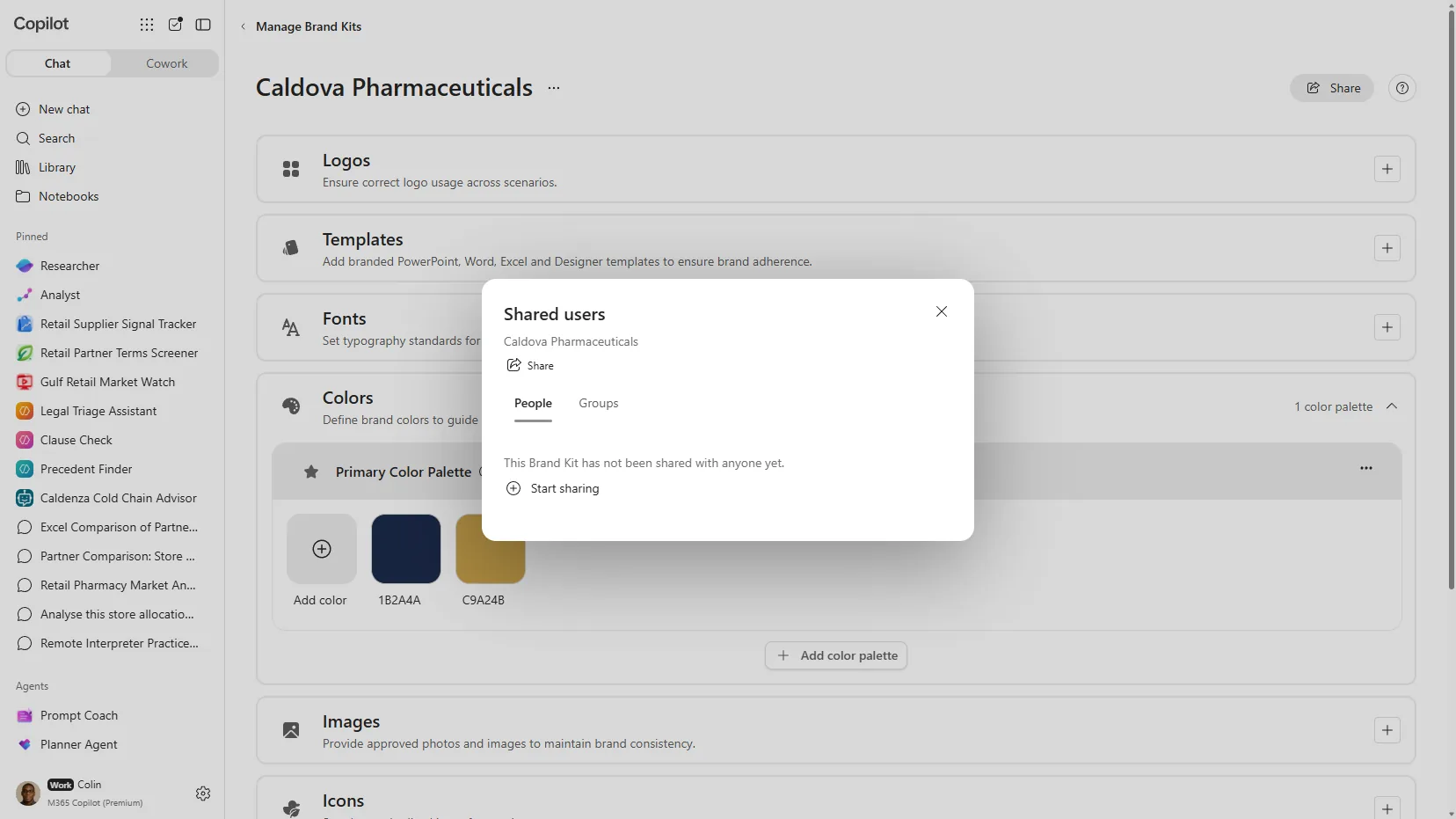Expand the Images section plus button
1456x819 pixels.
[x=1387, y=730]
